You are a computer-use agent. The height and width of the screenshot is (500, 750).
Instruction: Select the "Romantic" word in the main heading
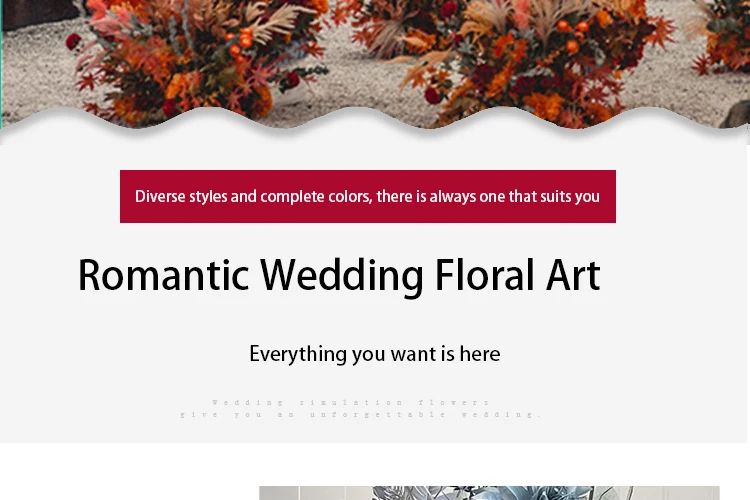164,275
